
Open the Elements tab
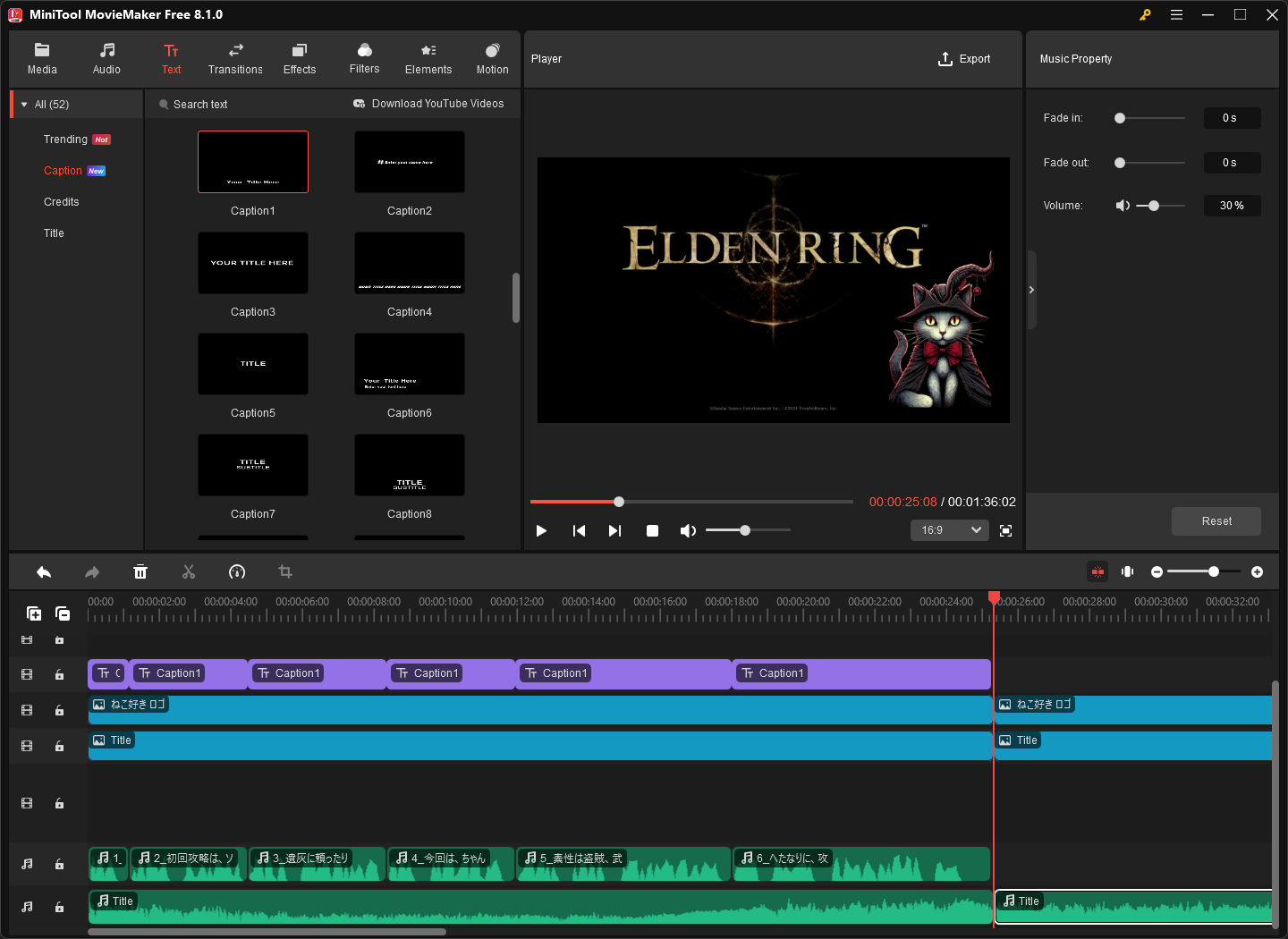pos(428,59)
